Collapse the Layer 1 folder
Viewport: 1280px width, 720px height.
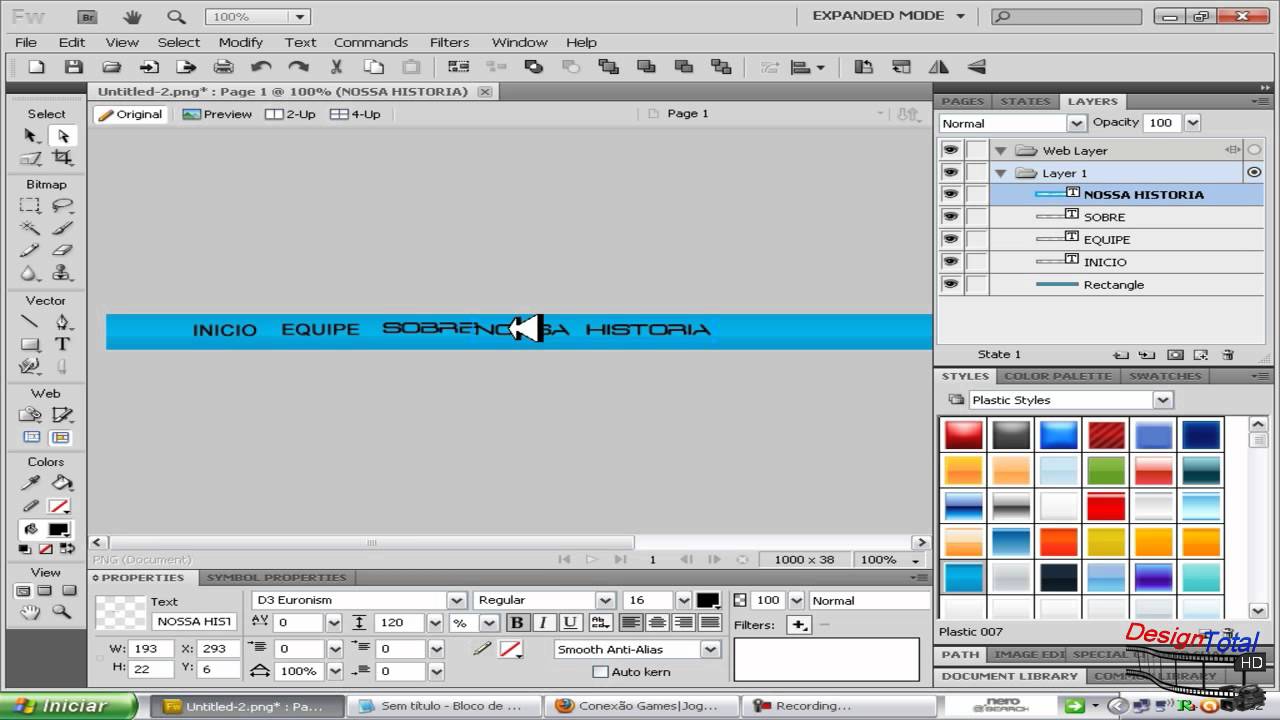coord(1000,173)
